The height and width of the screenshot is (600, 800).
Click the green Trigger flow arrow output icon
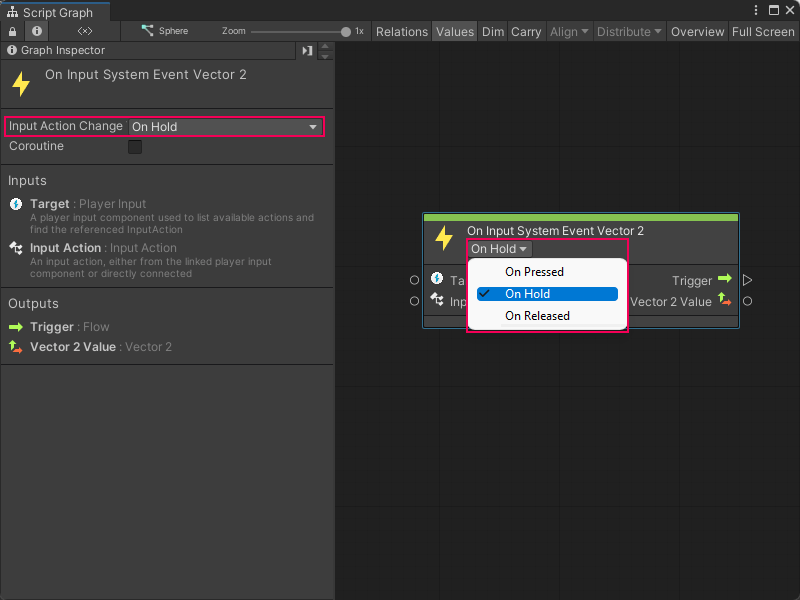[724, 280]
